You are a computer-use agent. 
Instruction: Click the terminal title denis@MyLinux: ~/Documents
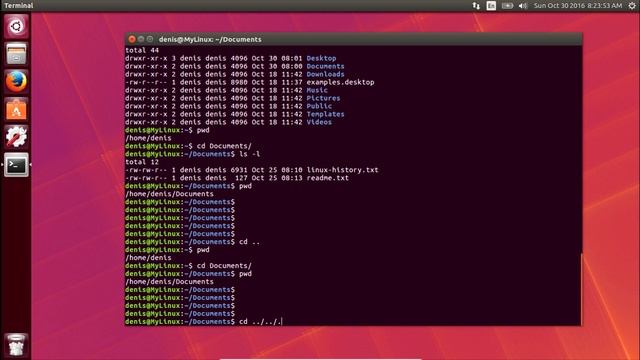point(210,40)
